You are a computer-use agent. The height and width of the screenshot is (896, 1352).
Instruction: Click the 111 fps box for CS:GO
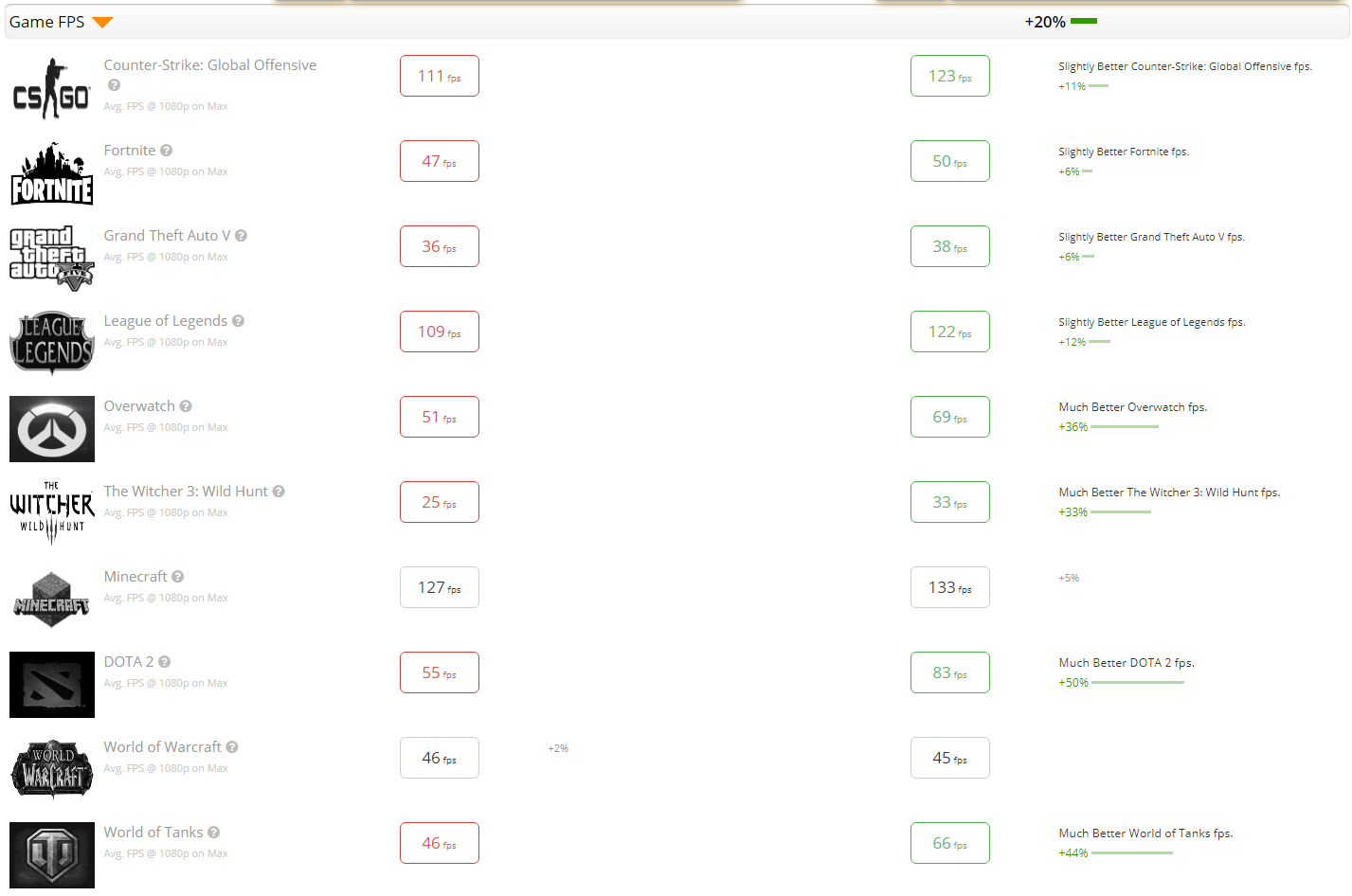[x=440, y=76]
